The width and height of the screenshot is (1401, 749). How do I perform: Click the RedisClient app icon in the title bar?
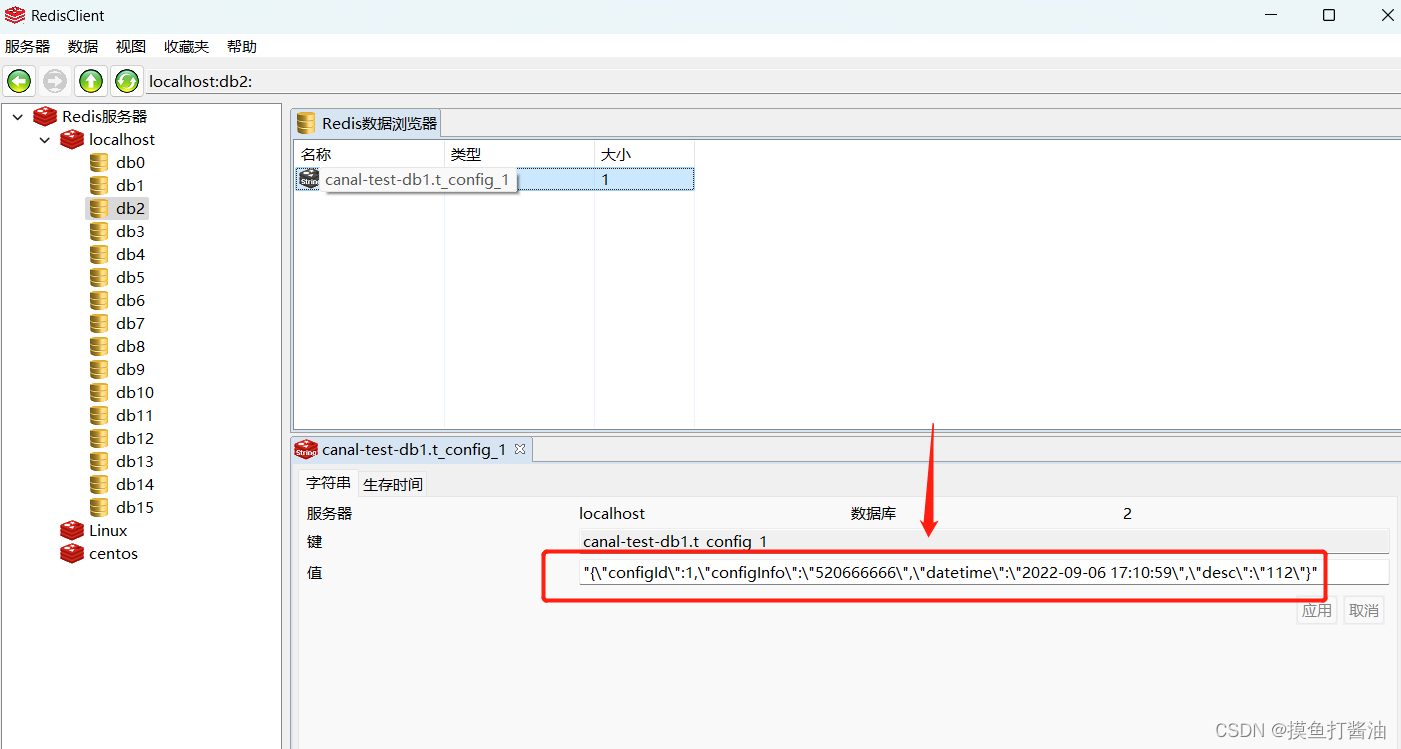pos(15,15)
